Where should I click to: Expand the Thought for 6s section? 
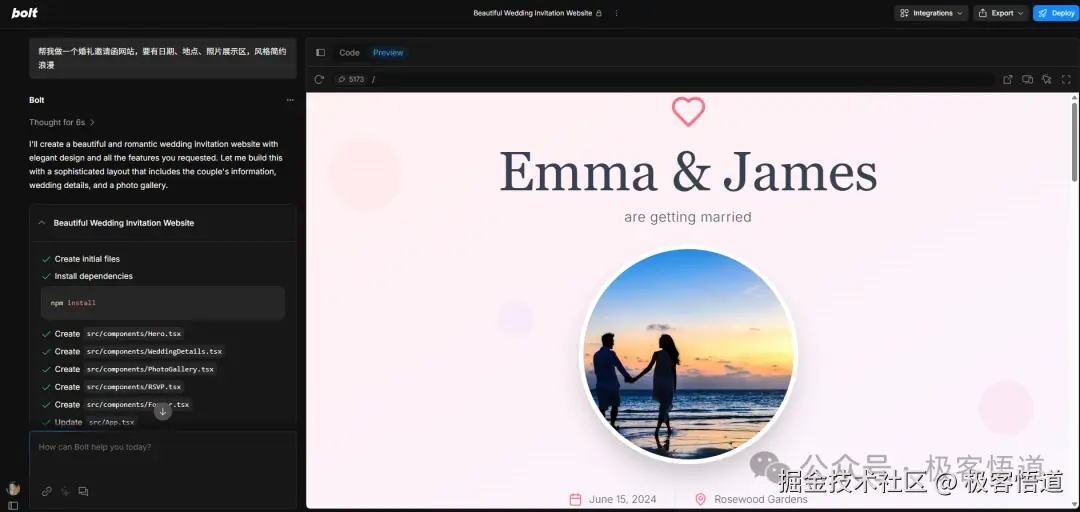[62, 122]
